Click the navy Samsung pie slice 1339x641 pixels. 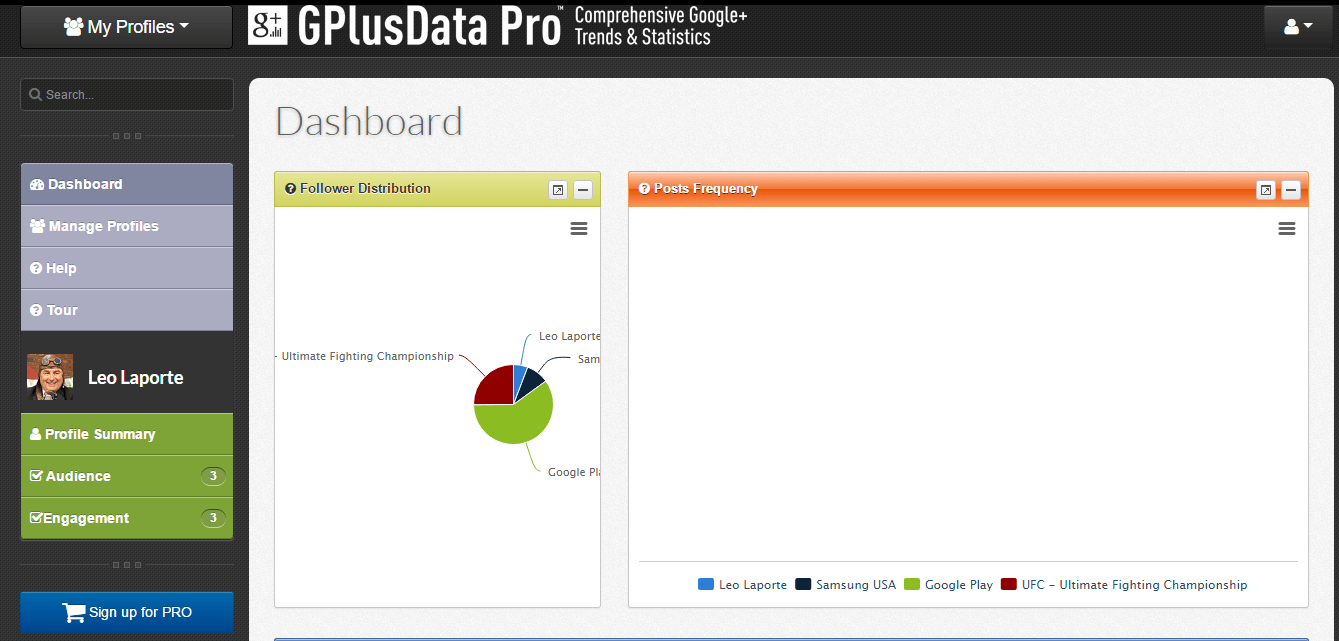(531, 383)
